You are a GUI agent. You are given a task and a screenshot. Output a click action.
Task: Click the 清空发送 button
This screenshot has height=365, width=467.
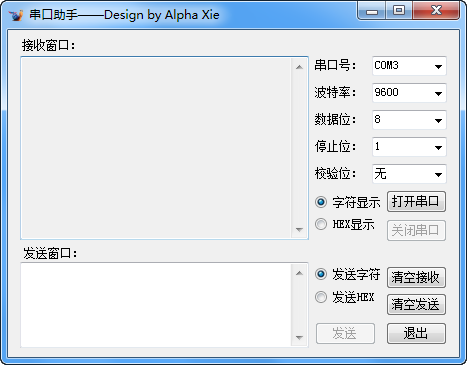(416, 304)
